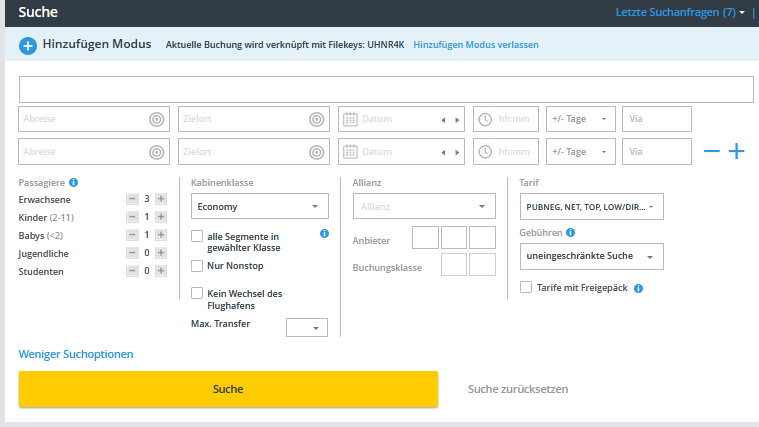Click the blue plus icon beside Hinzufügen Modus
Viewport: 759px width, 427px height.
point(28,45)
